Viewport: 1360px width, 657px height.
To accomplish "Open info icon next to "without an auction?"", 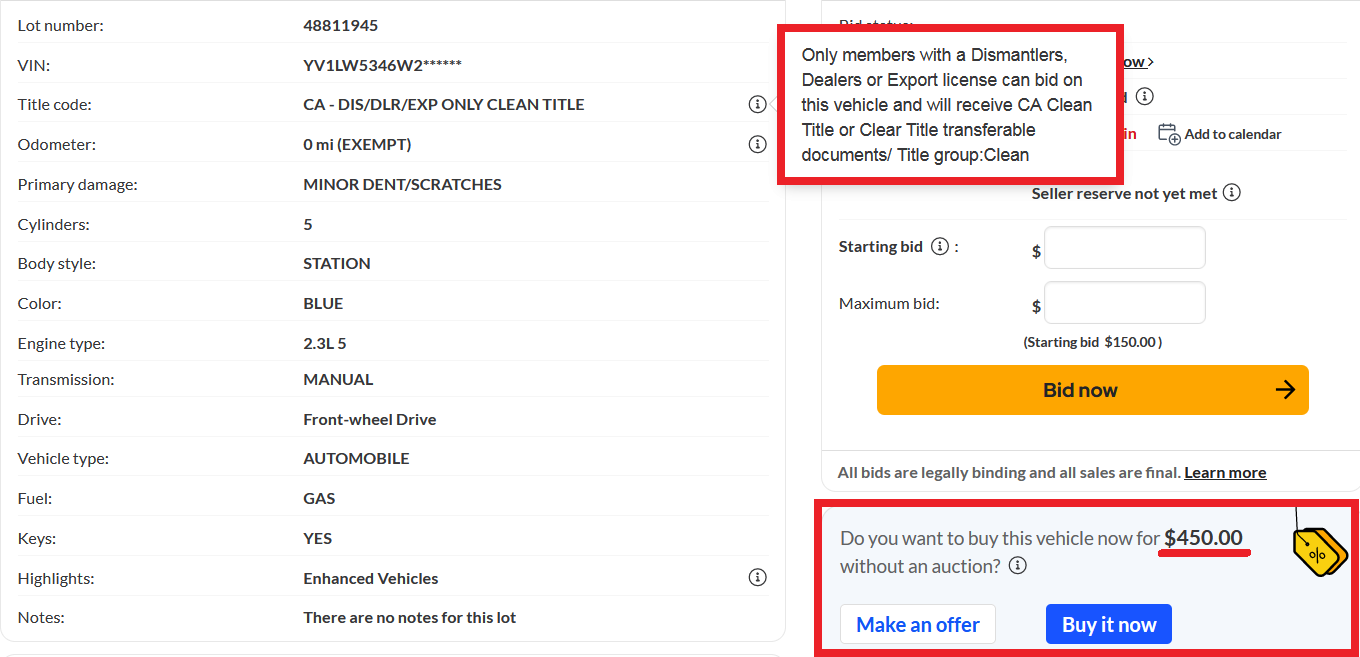I will [x=1017, y=566].
